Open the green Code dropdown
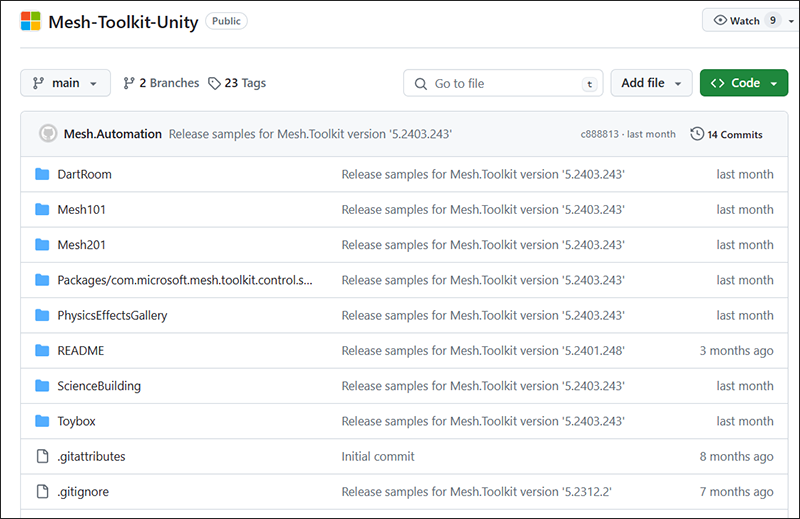This screenshot has height=519, width=800. pyautogui.click(x=744, y=83)
